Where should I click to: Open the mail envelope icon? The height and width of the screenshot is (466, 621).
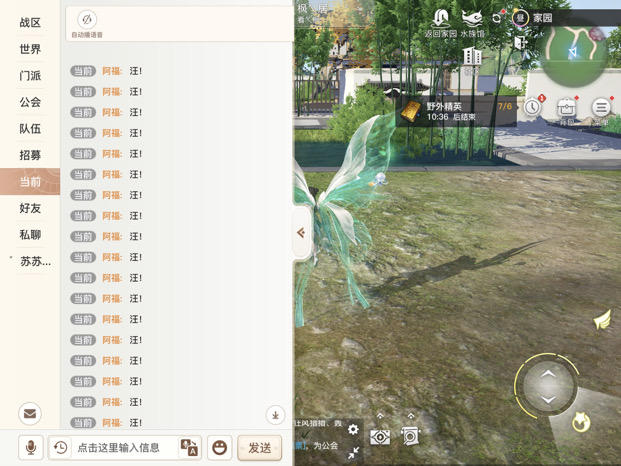30,414
